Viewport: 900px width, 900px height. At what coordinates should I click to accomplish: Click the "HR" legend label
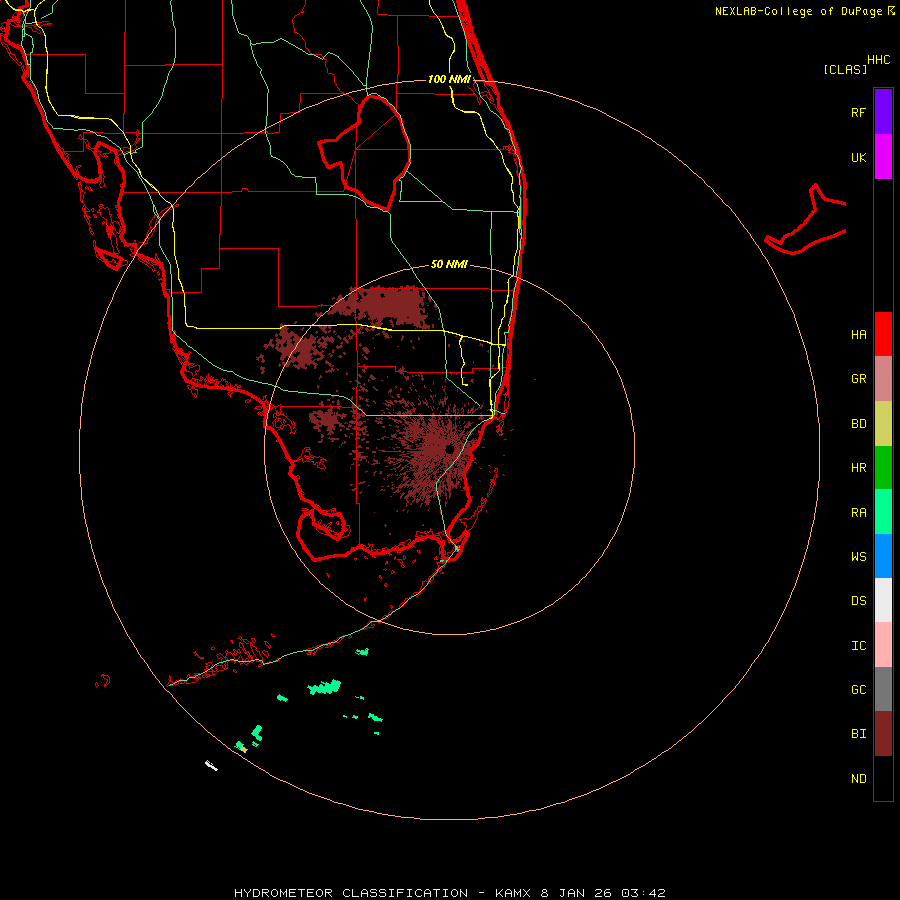point(858,468)
